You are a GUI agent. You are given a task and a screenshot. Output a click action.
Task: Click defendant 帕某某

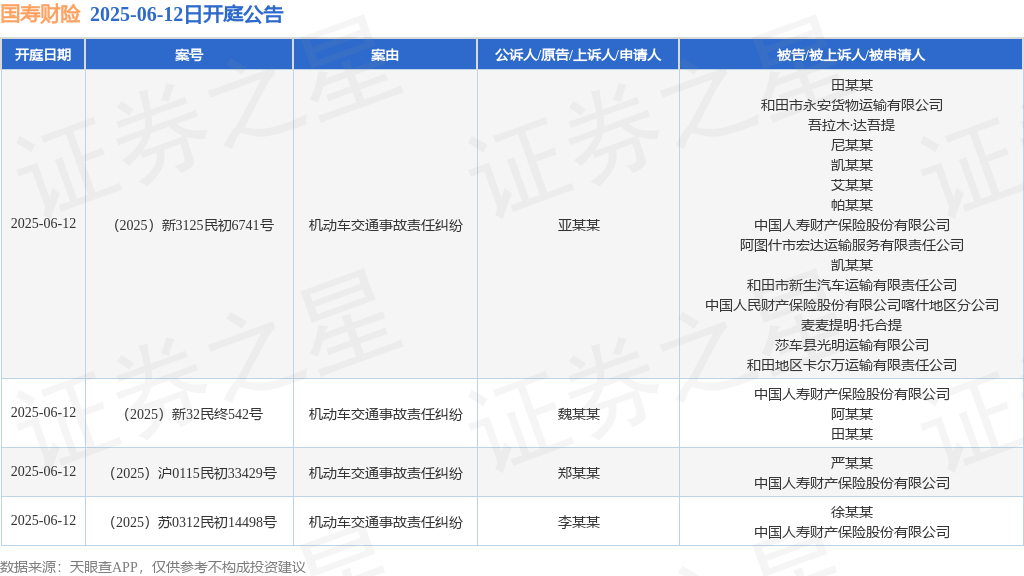[852, 205]
